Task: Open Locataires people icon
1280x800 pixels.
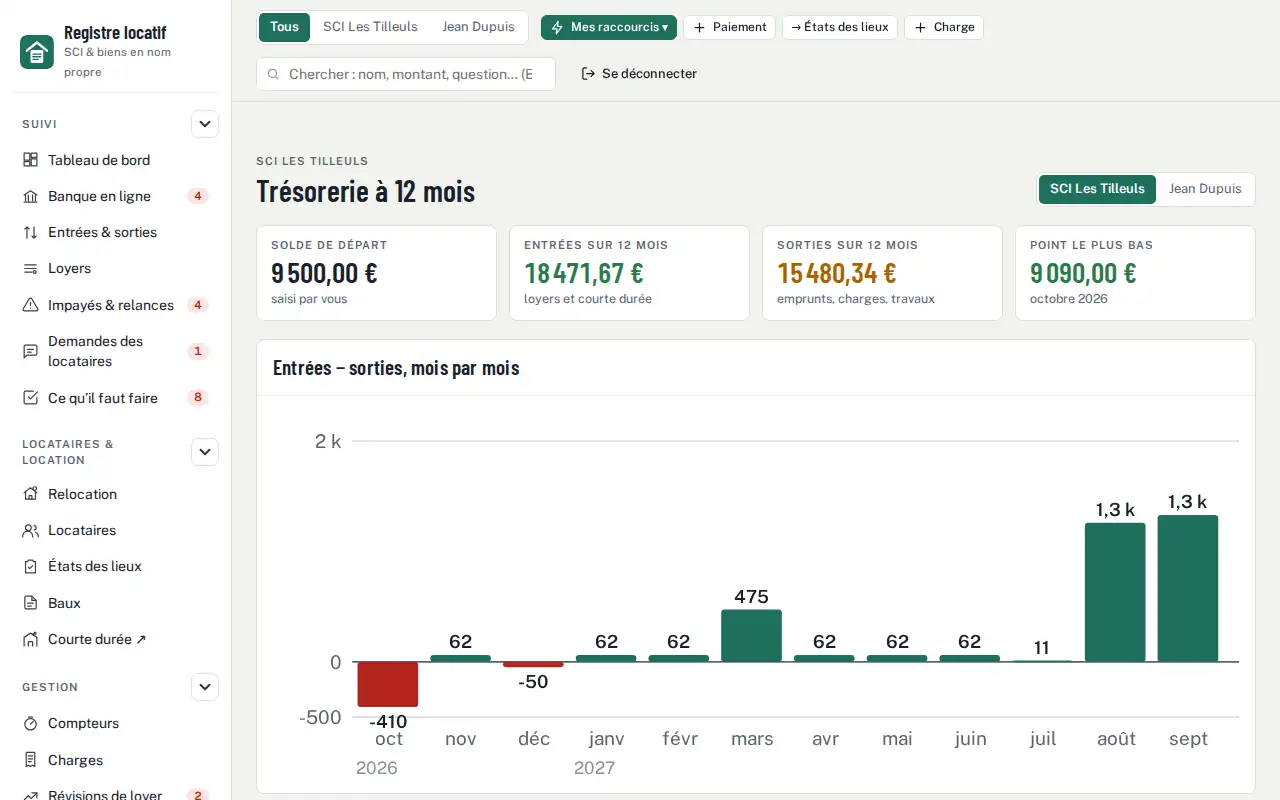Action: click(x=30, y=530)
